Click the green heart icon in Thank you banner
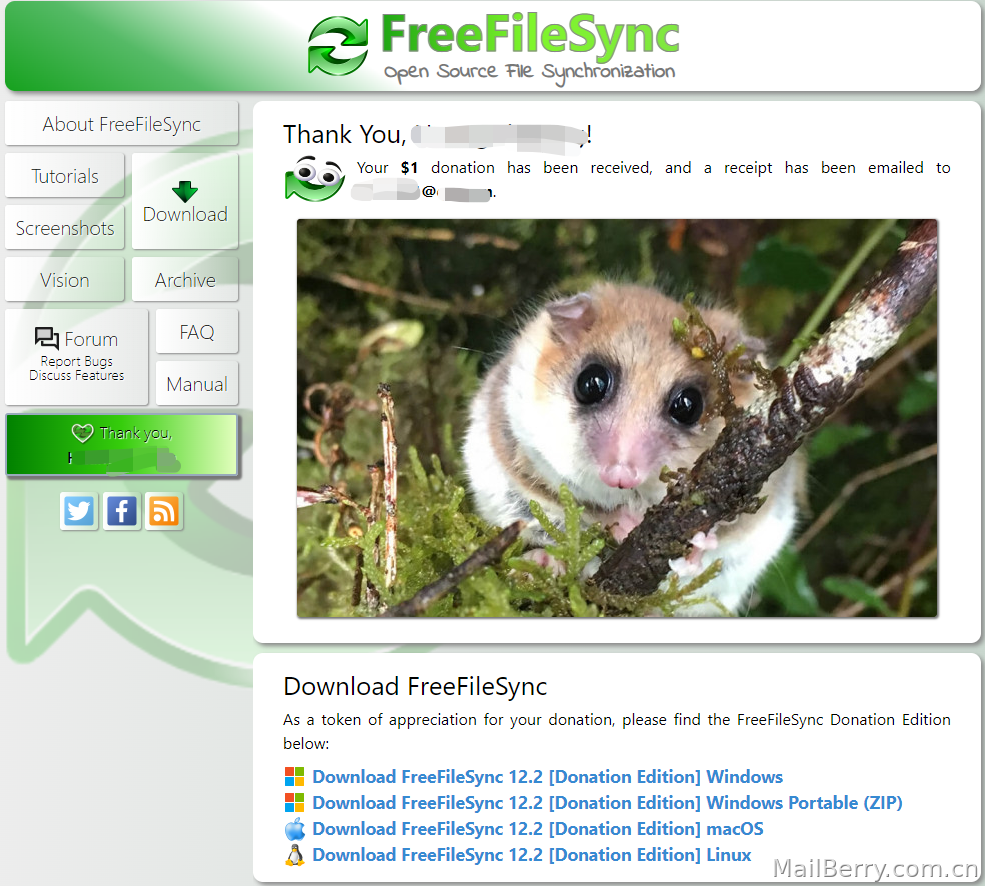This screenshot has height=886, width=985. (82, 432)
